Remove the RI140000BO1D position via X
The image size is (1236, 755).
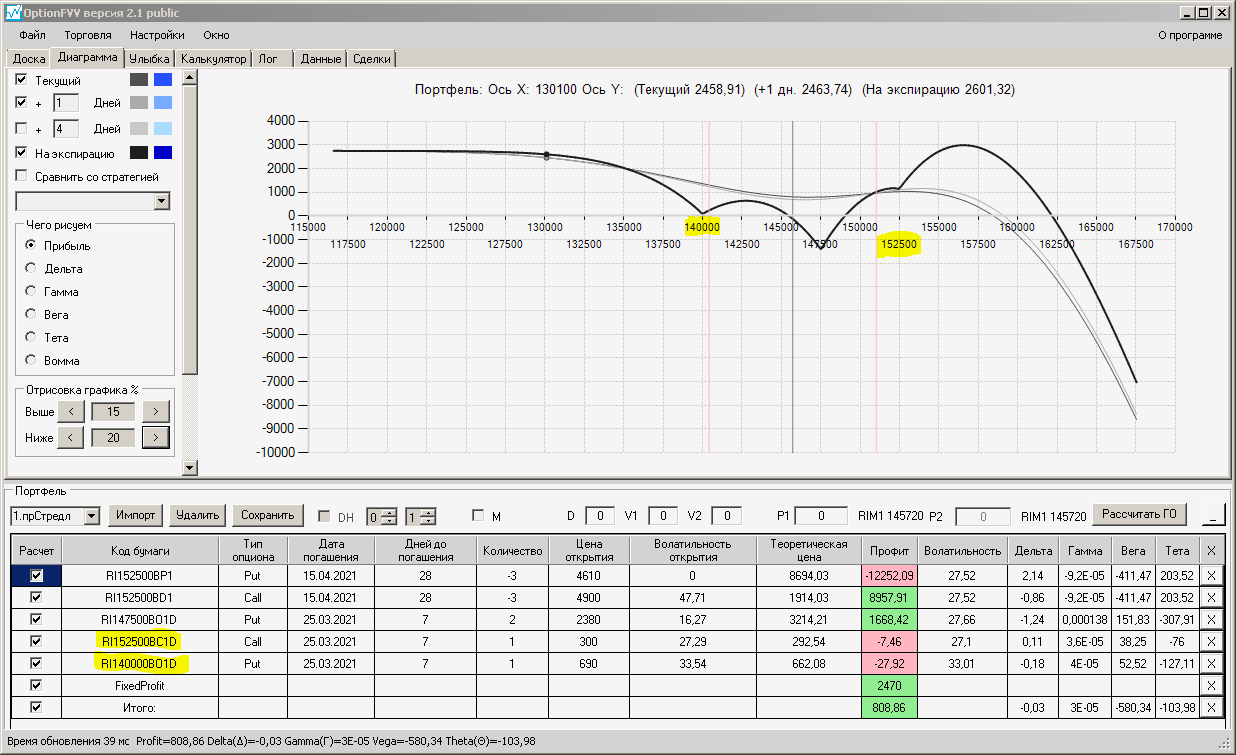click(x=1210, y=663)
